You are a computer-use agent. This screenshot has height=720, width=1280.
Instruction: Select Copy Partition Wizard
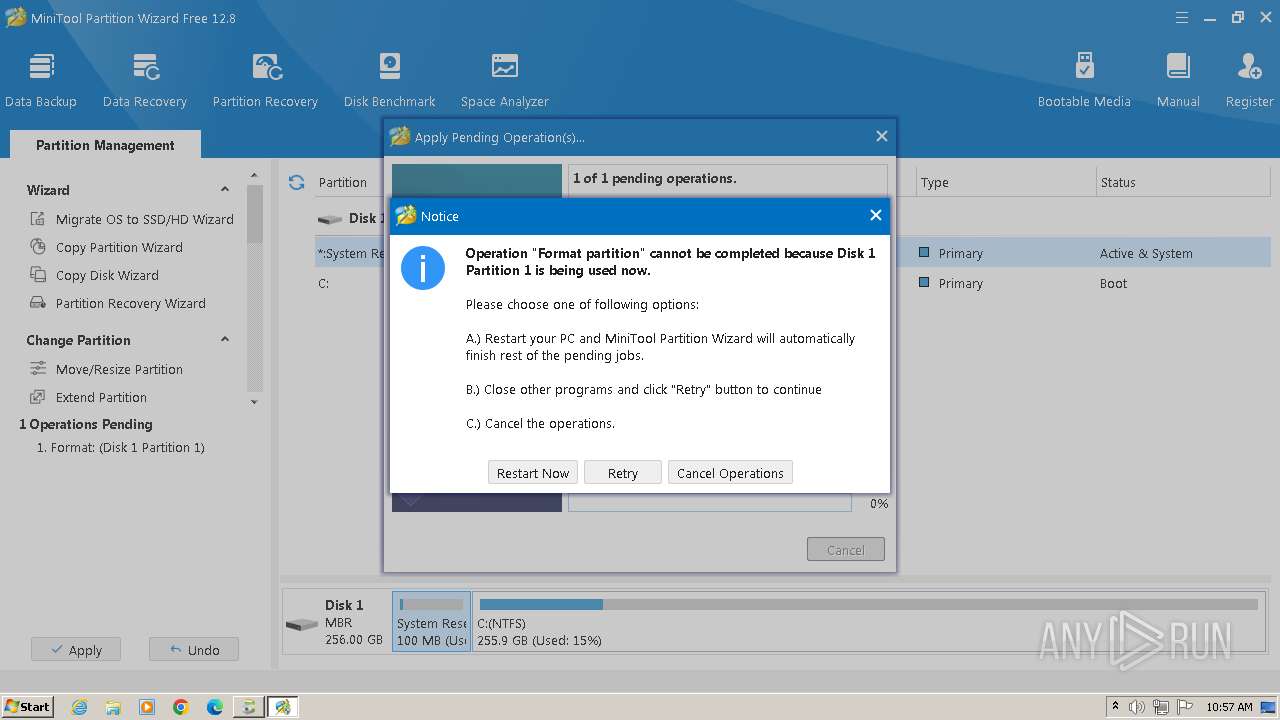(x=119, y=247)
